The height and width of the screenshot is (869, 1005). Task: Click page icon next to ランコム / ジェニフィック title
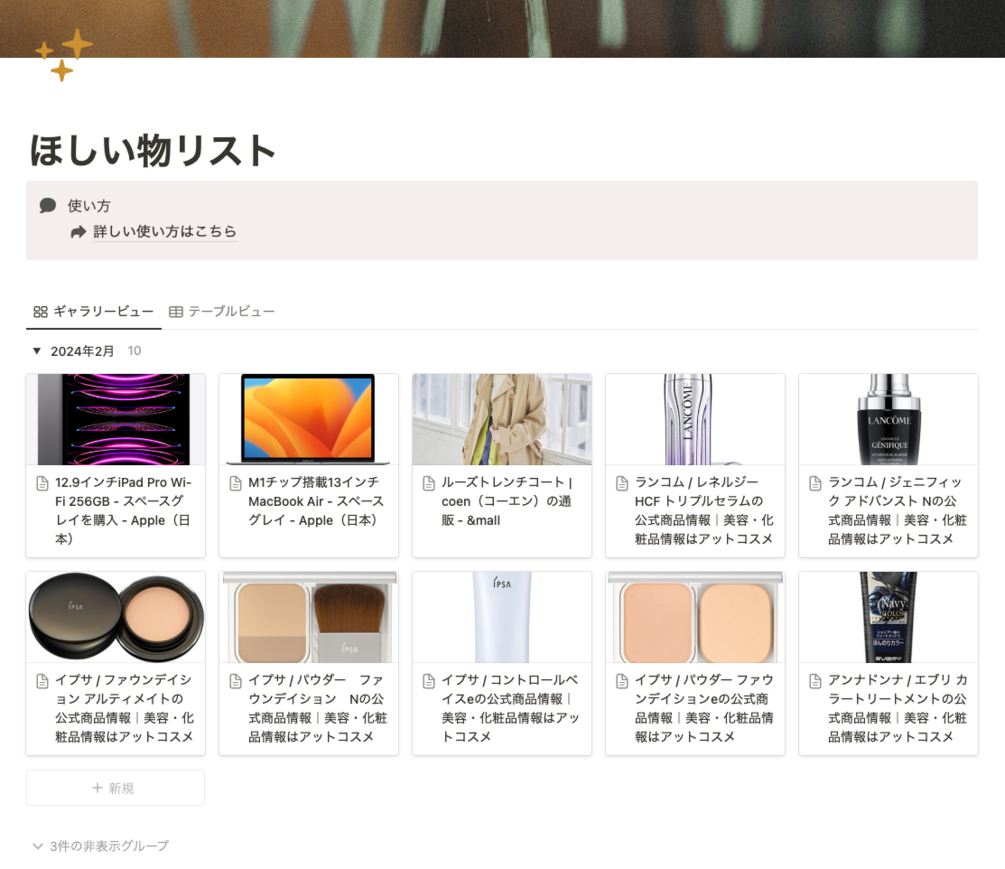[815, 483]
